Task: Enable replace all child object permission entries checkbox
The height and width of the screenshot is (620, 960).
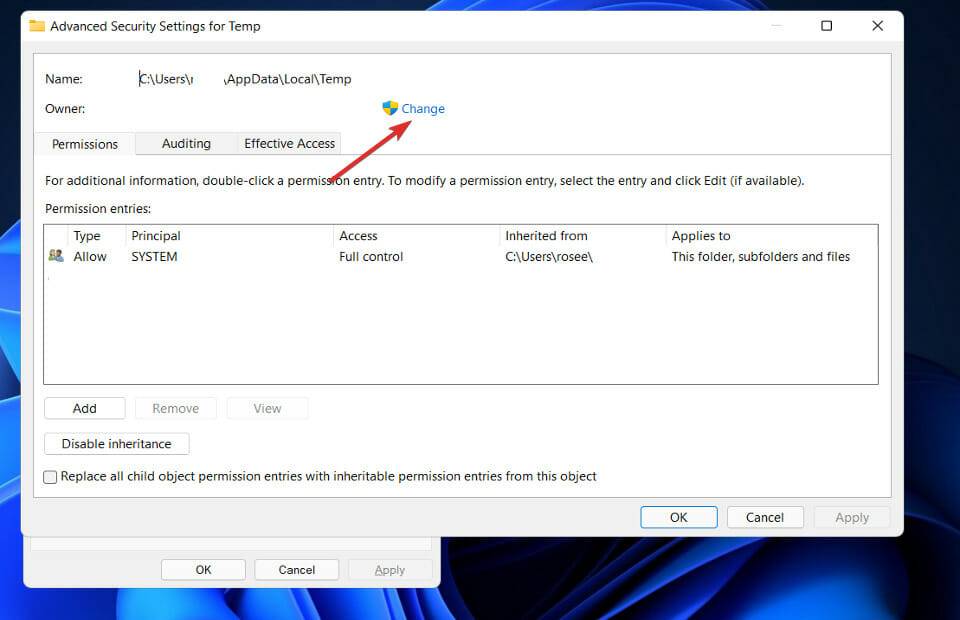Action: click(51, 477)
